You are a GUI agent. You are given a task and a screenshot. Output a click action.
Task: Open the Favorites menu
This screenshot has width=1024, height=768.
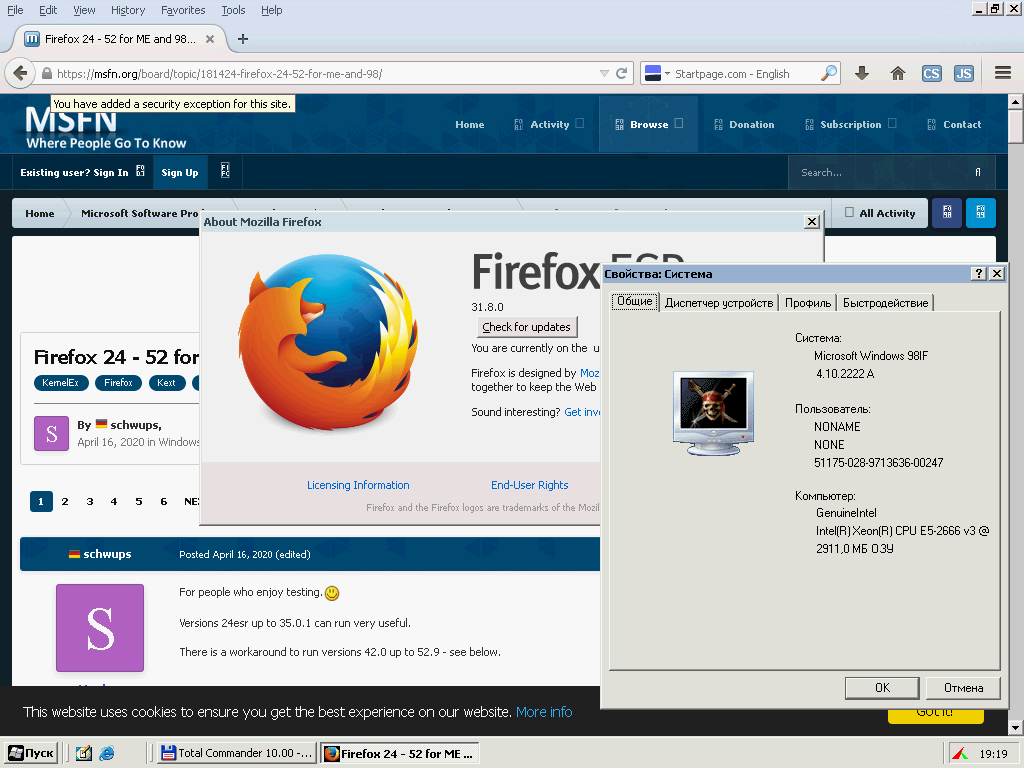point(183,10)
